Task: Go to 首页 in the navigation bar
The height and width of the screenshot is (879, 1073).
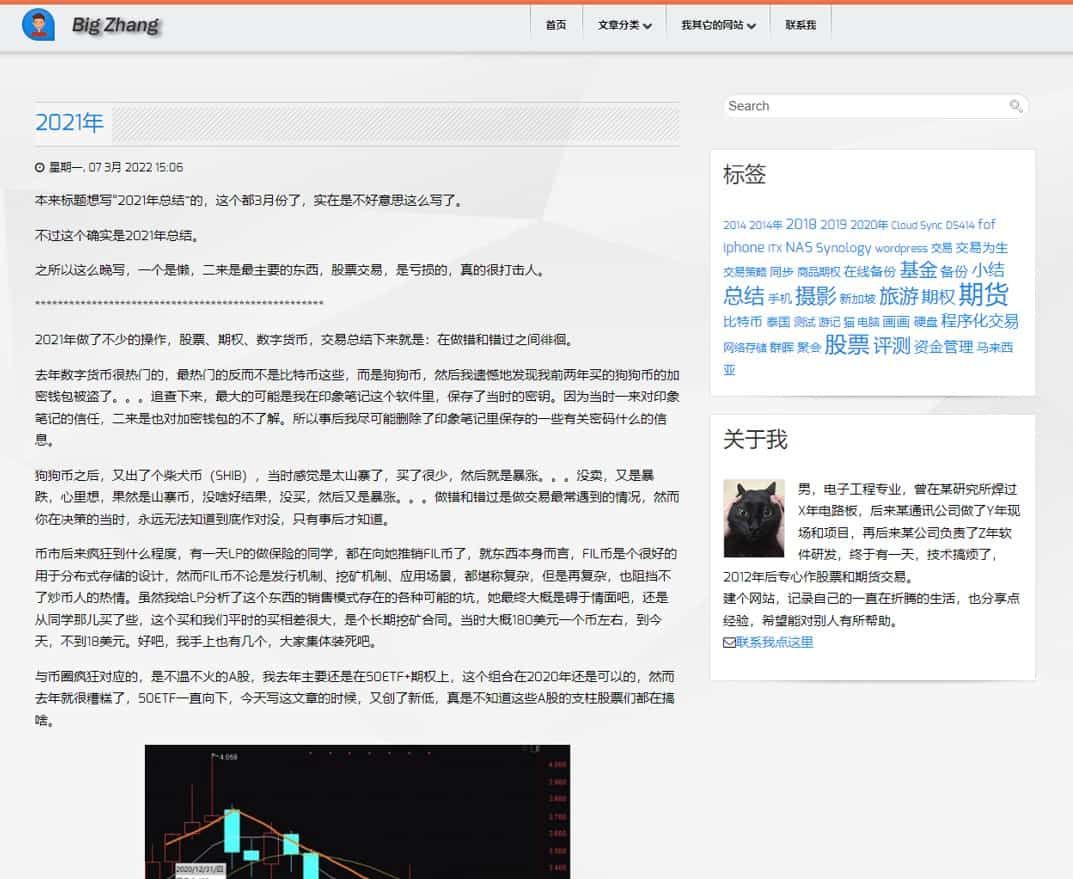Action: (556, 25)
